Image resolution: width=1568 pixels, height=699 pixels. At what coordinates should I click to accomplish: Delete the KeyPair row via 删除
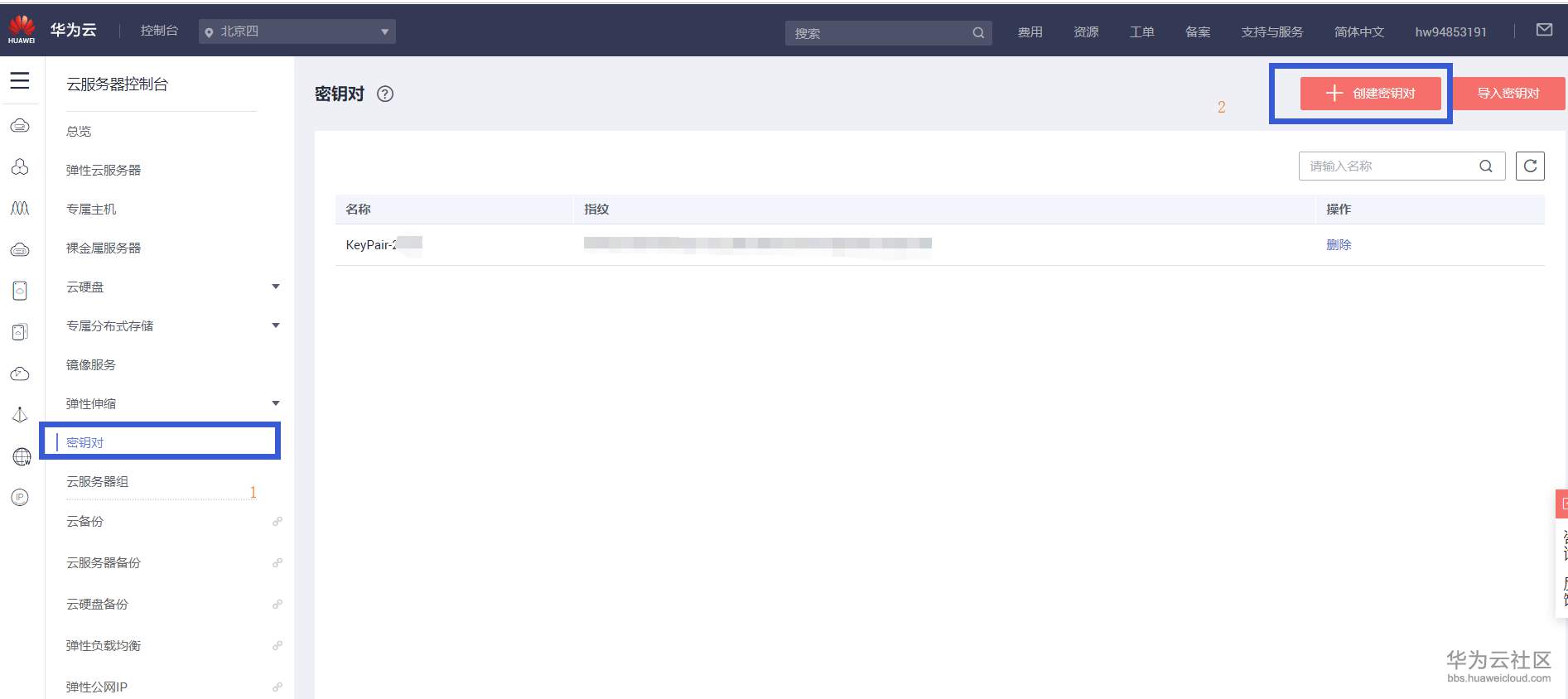pos(1339,244)
